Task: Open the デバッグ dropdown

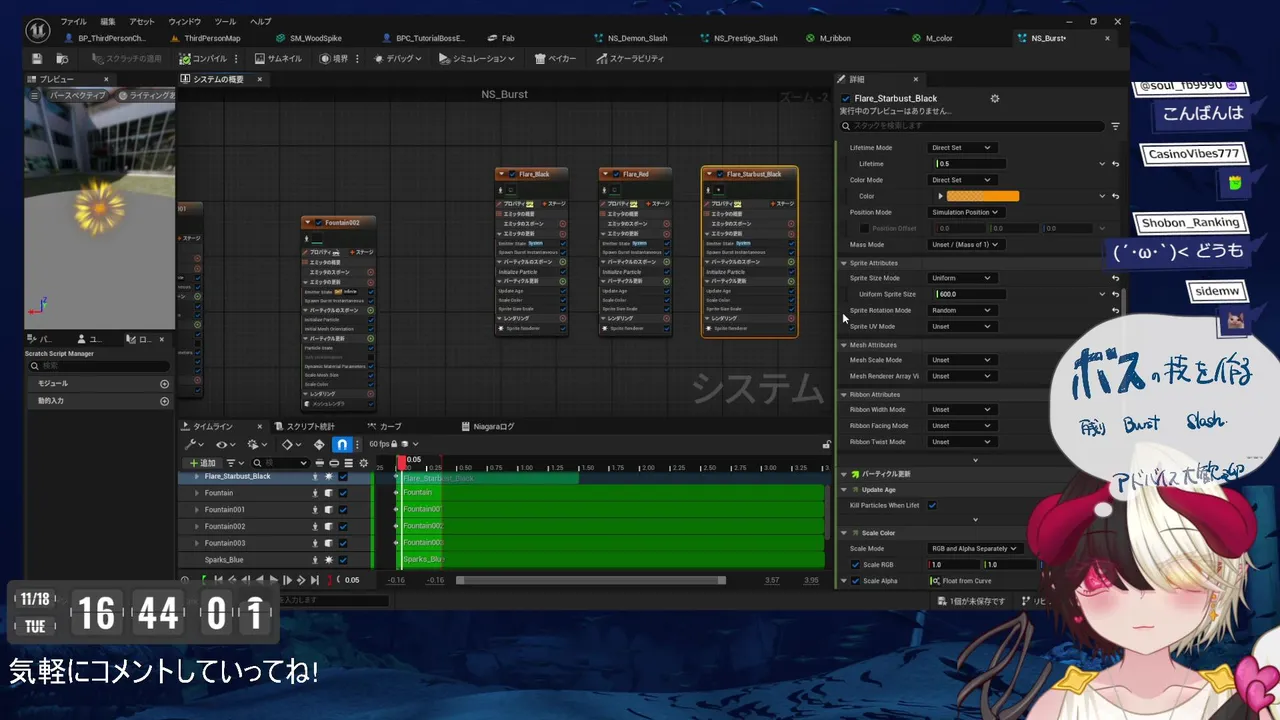Action: (x=397, y=59)
